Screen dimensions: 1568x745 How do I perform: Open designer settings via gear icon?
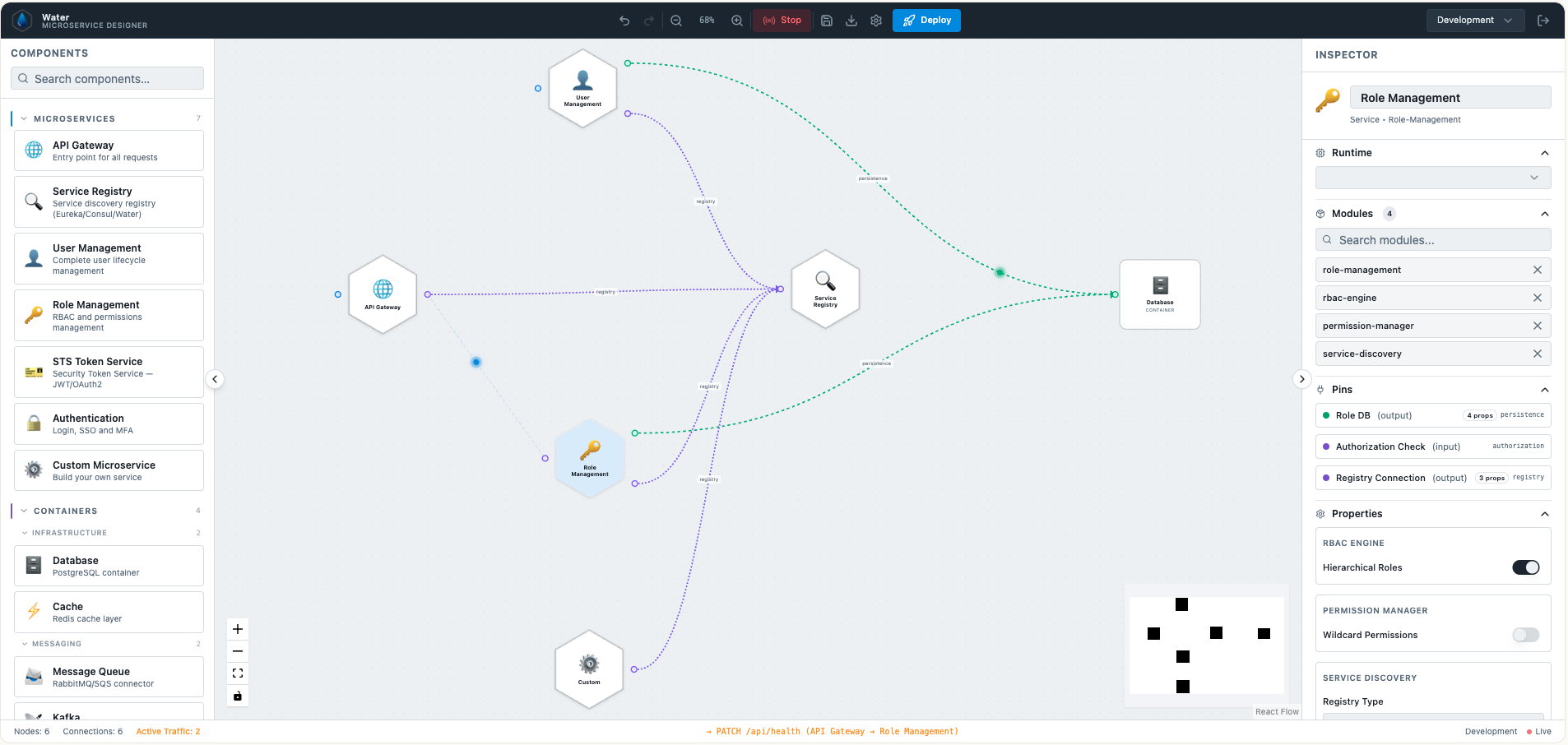coord(875,20)
